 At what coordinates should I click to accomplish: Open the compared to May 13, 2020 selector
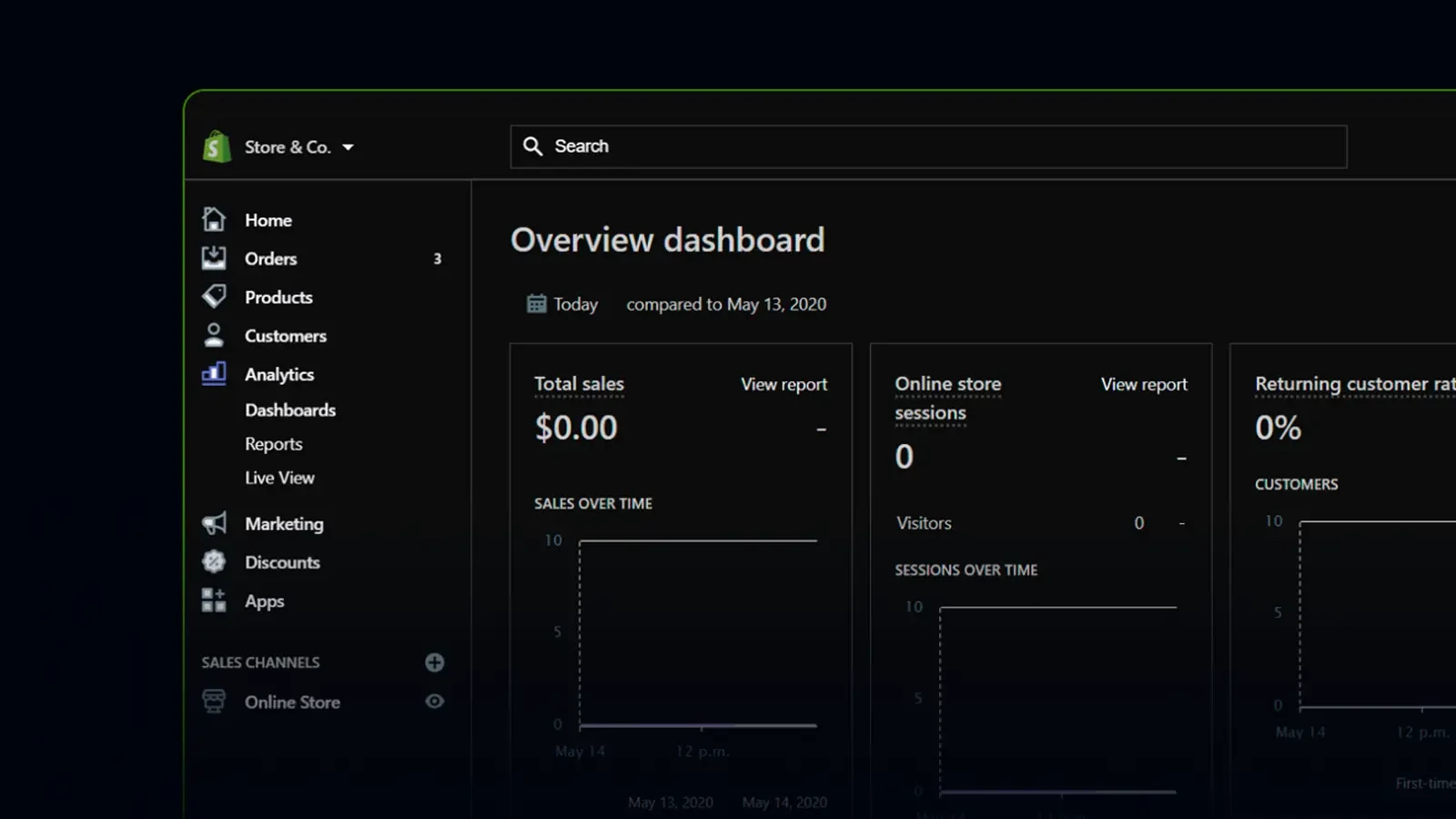[726, 305]
